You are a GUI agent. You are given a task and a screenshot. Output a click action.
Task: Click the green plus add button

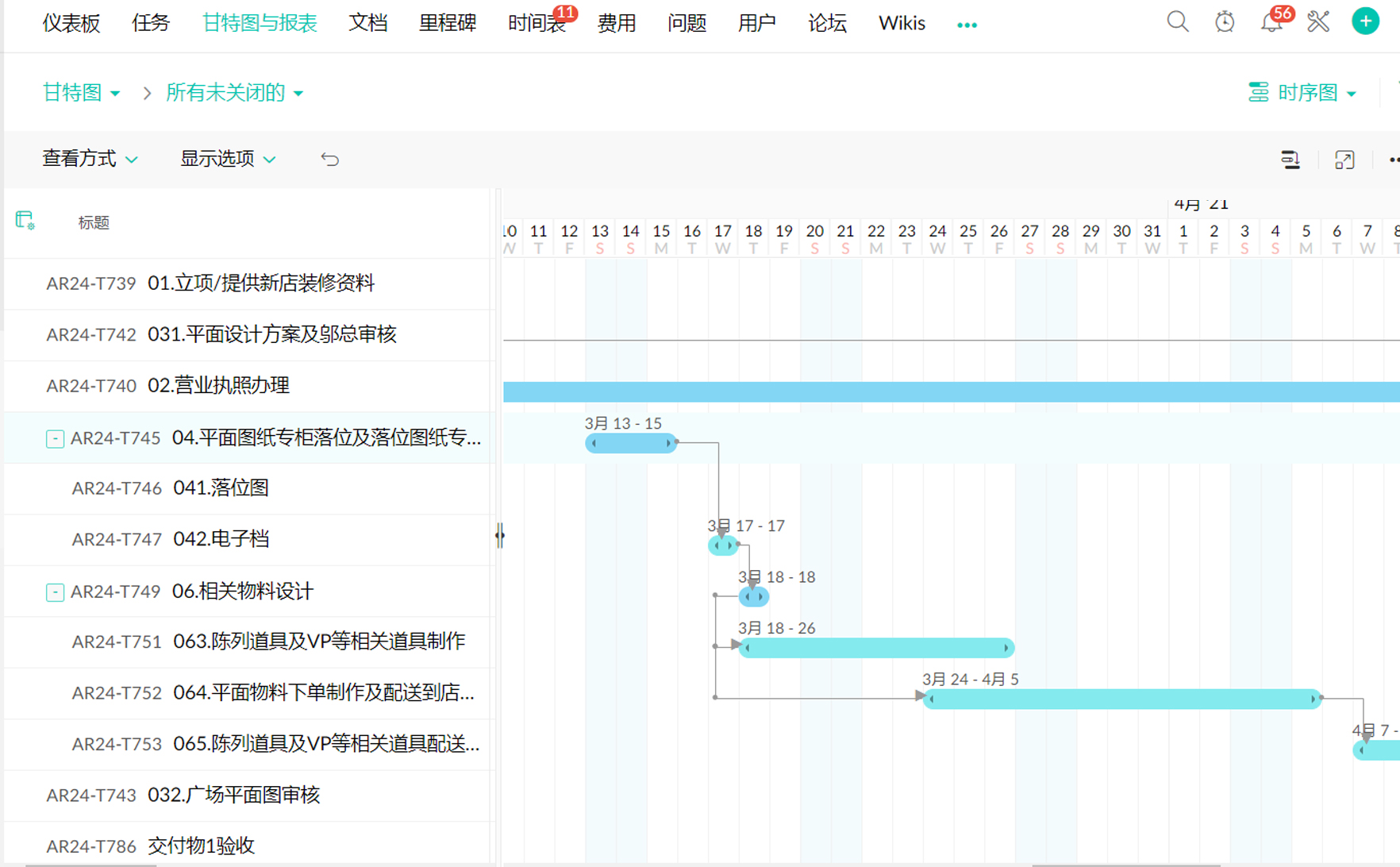click(1365, 21)
